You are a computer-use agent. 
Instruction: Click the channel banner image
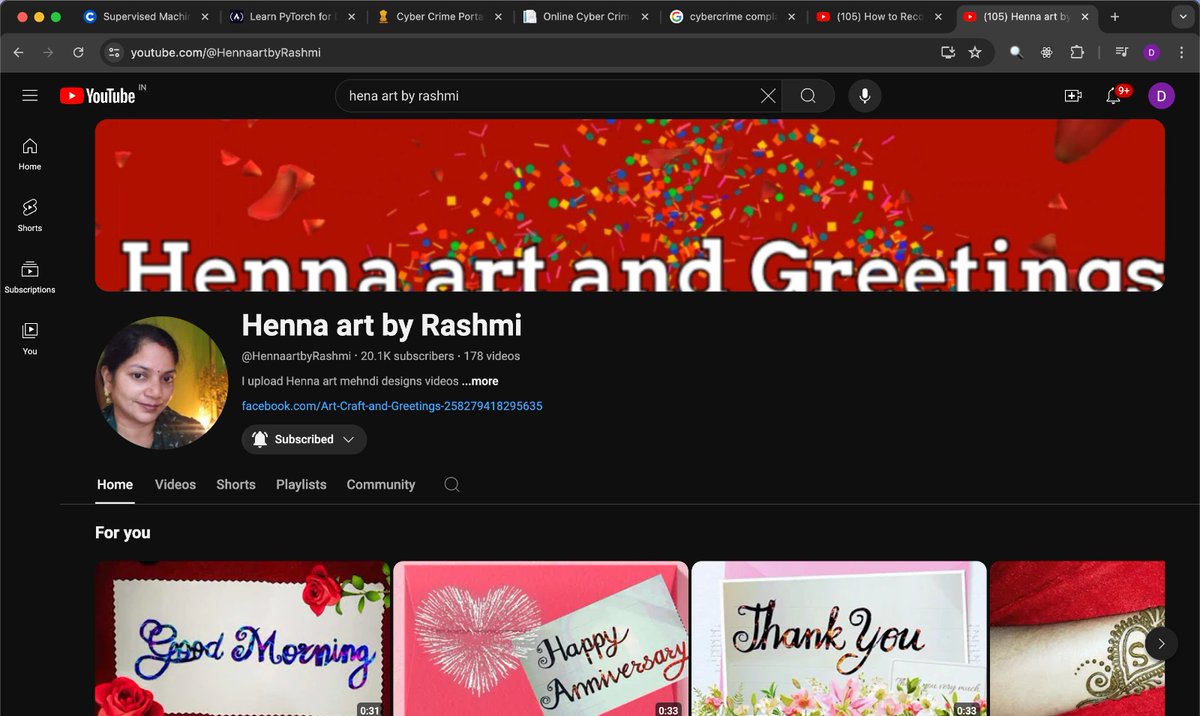630,206
